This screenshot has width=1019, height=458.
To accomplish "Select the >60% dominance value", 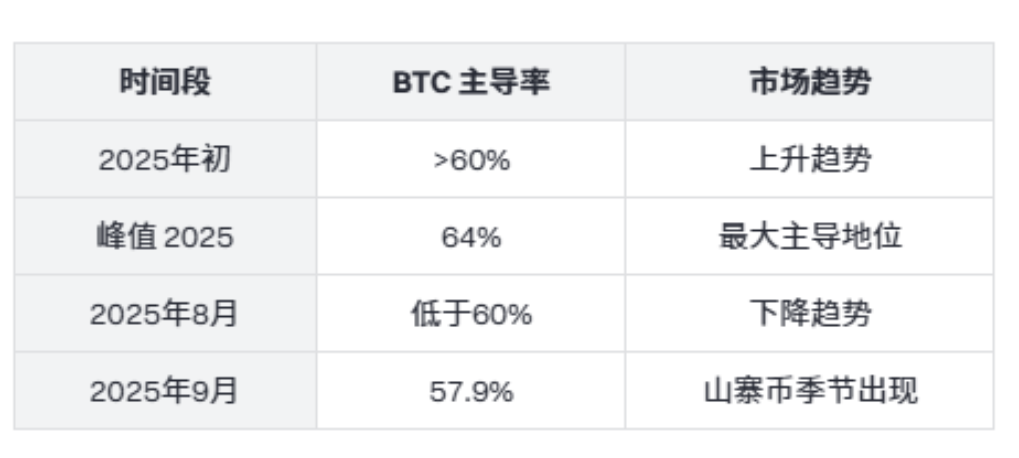I will [x=471, y=160].
